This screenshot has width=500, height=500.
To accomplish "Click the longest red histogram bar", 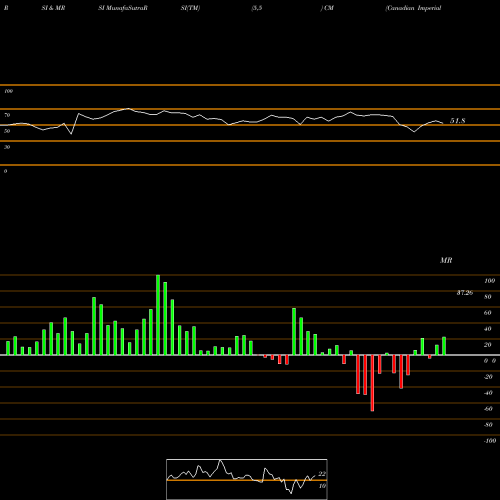I will (372, 383).
